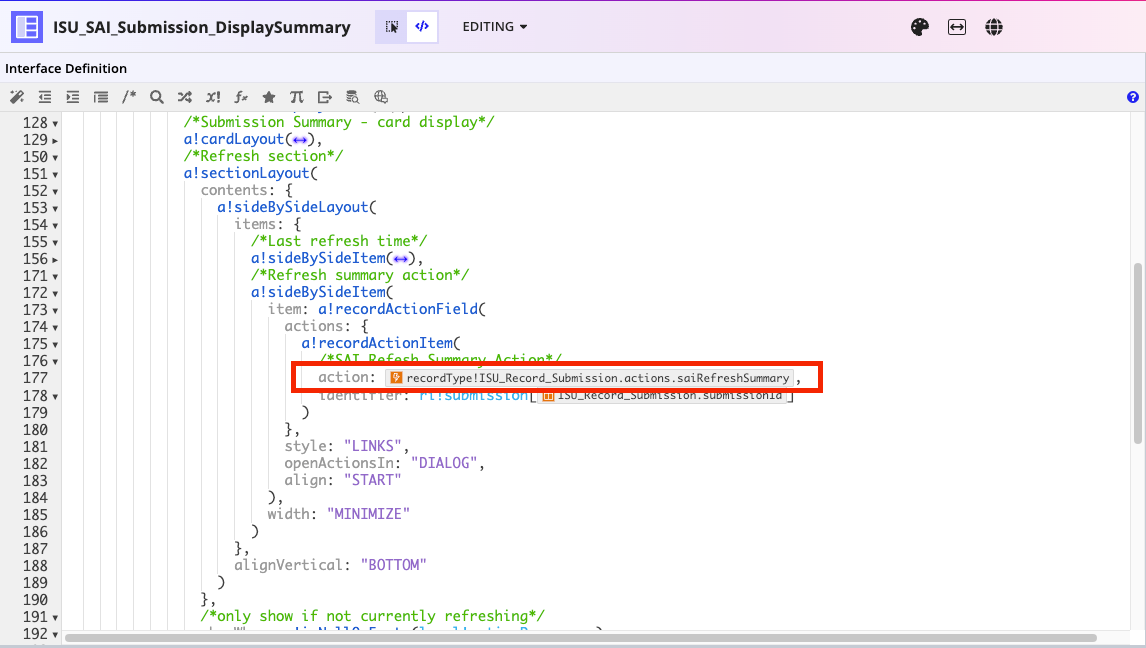
Task: Open the color palette icon in header
Action: [919, 27]
